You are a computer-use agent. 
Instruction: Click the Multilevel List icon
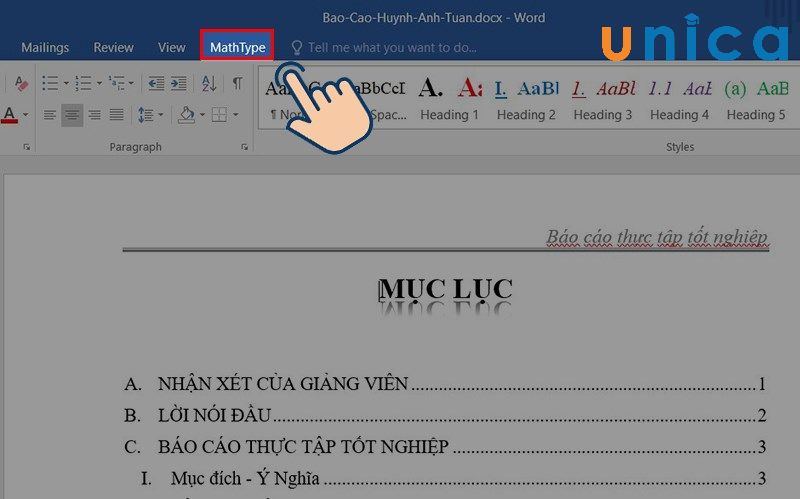click(116, 83)
